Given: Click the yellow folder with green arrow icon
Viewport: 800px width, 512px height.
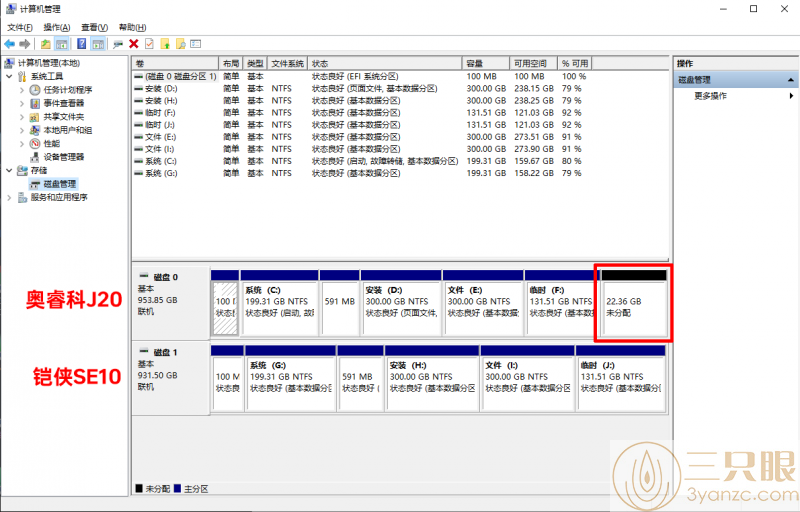Looking at the screenshot, I should coord(165,44).
